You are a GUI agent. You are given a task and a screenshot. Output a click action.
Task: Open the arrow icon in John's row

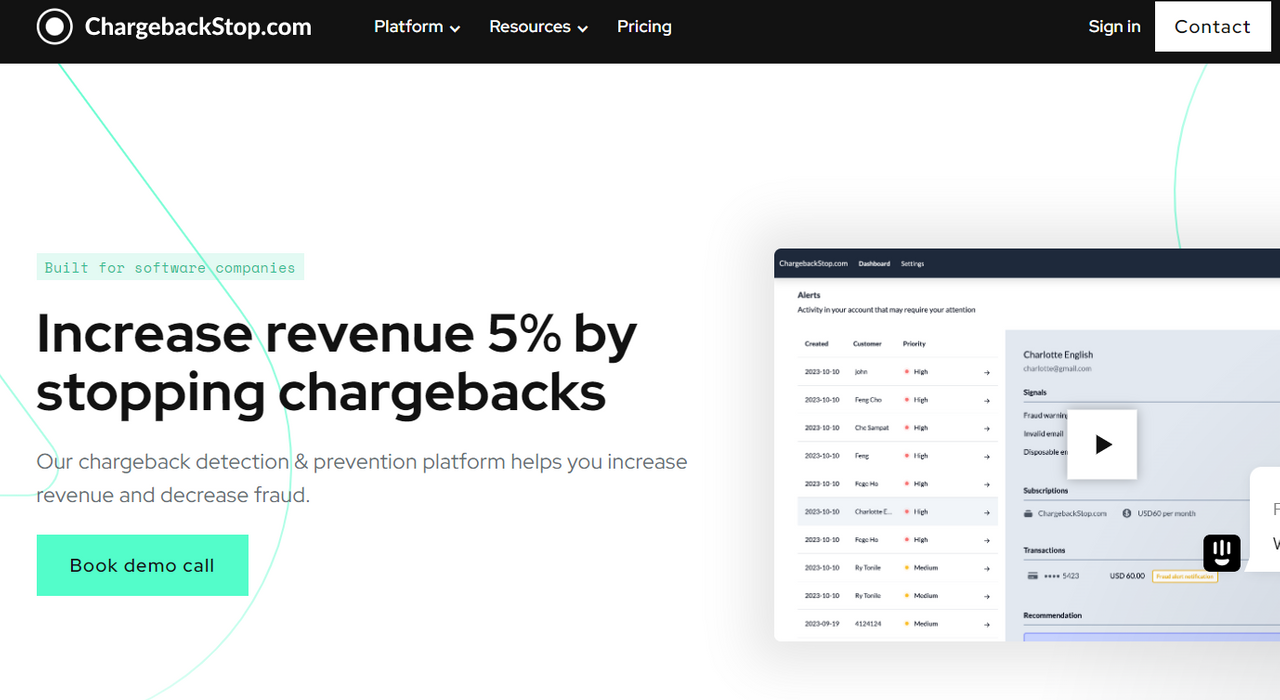point(987,372)
